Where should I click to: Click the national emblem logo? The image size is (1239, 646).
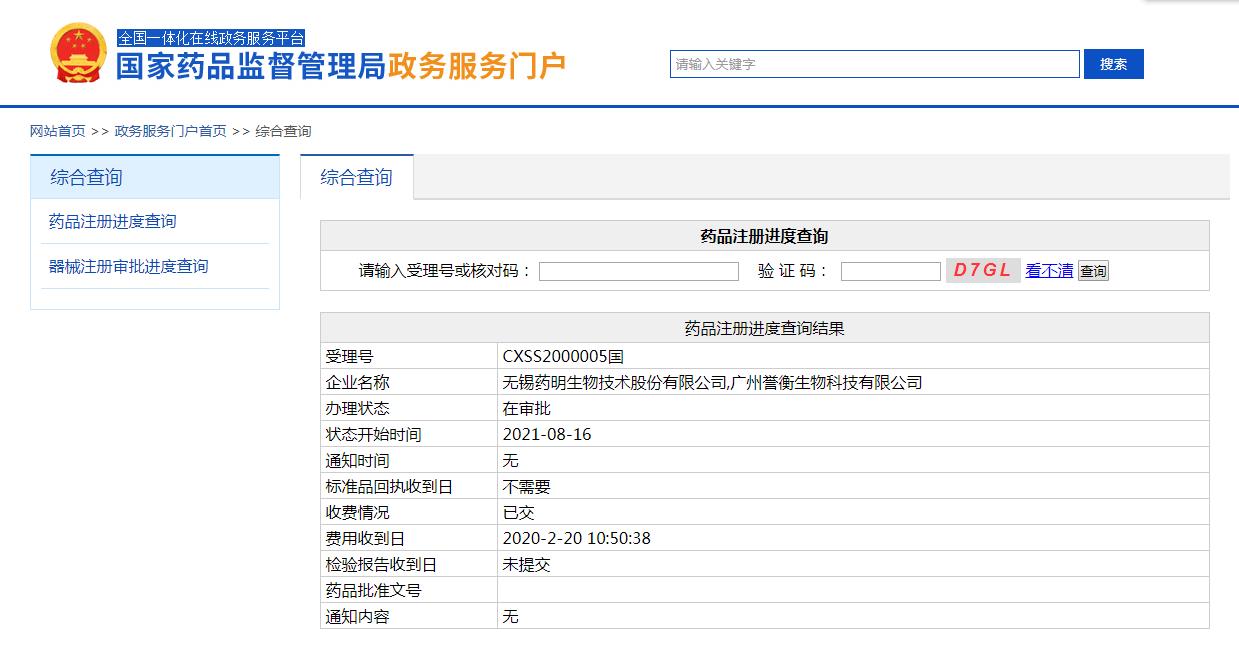78,54
